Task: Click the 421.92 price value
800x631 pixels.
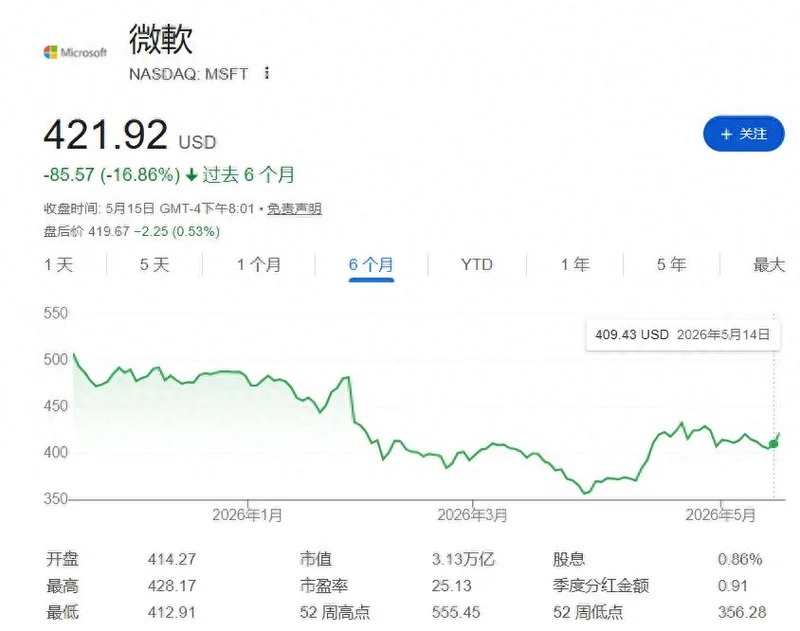Action: click(106, 135)
